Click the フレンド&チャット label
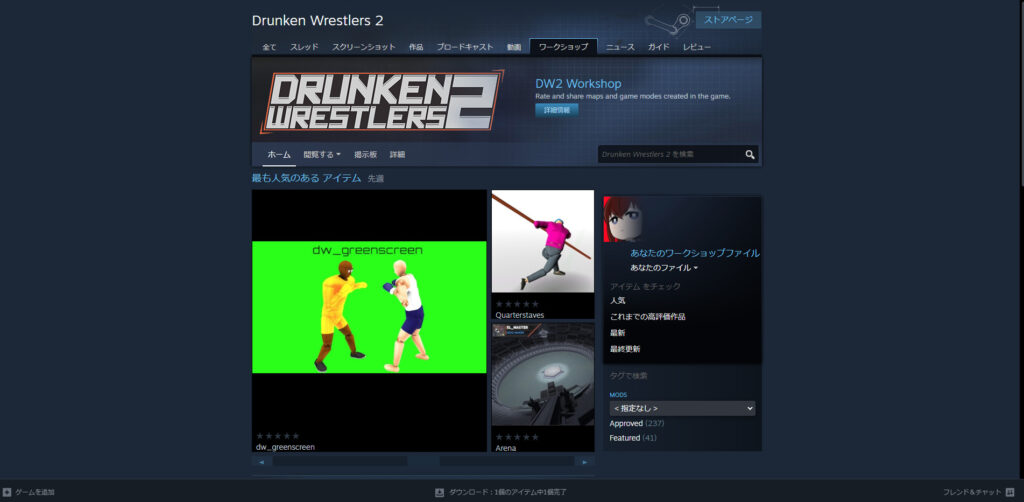The height and width of the screenshot is (502, 1024). (x=972, y=492)
